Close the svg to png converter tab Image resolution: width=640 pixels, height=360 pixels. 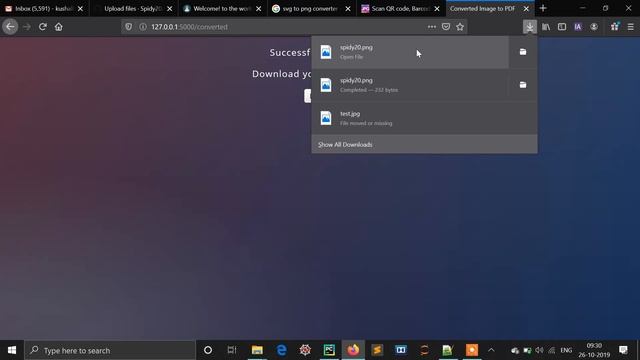point(348,9)
